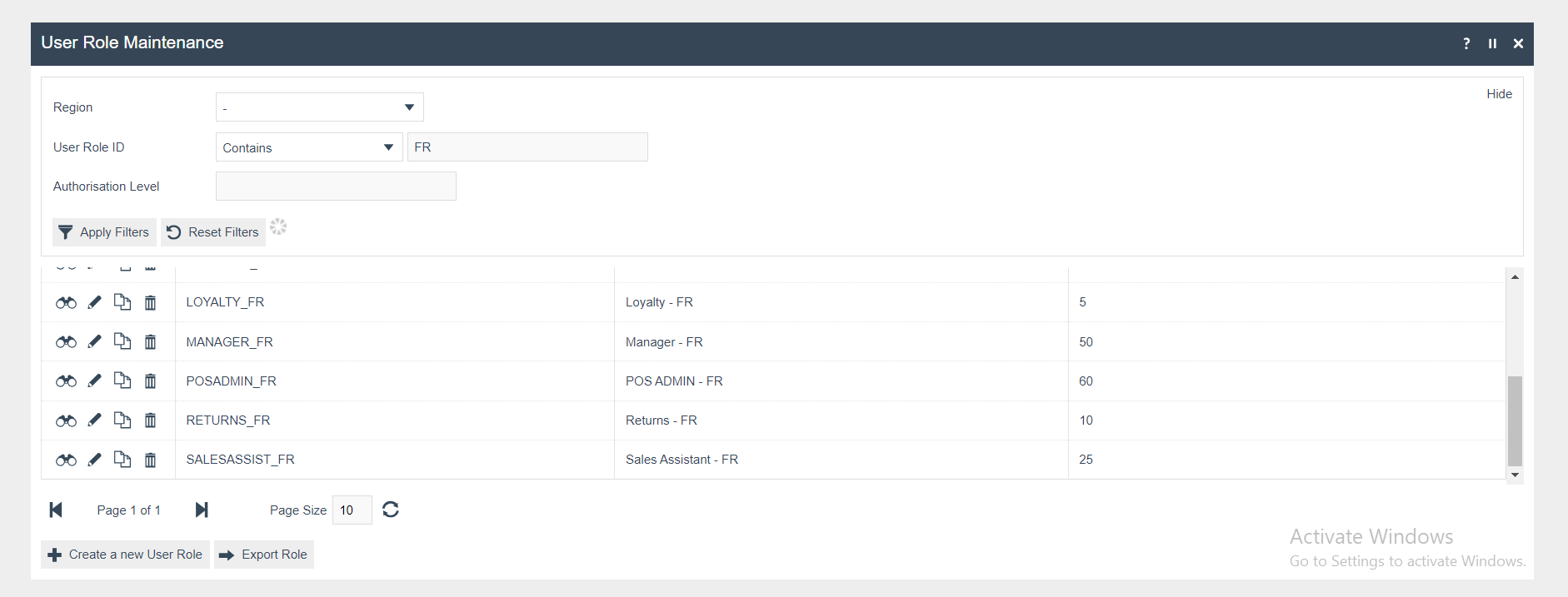Click the scroll-up arrow of the results list
1568x597 pixels.
(x=1515, y=277)
